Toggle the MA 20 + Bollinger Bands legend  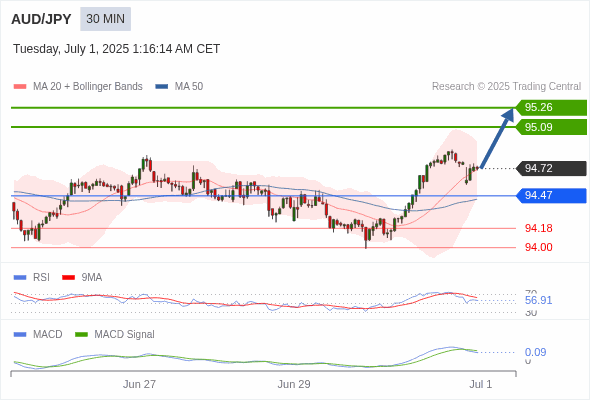[x=78, y=87]
